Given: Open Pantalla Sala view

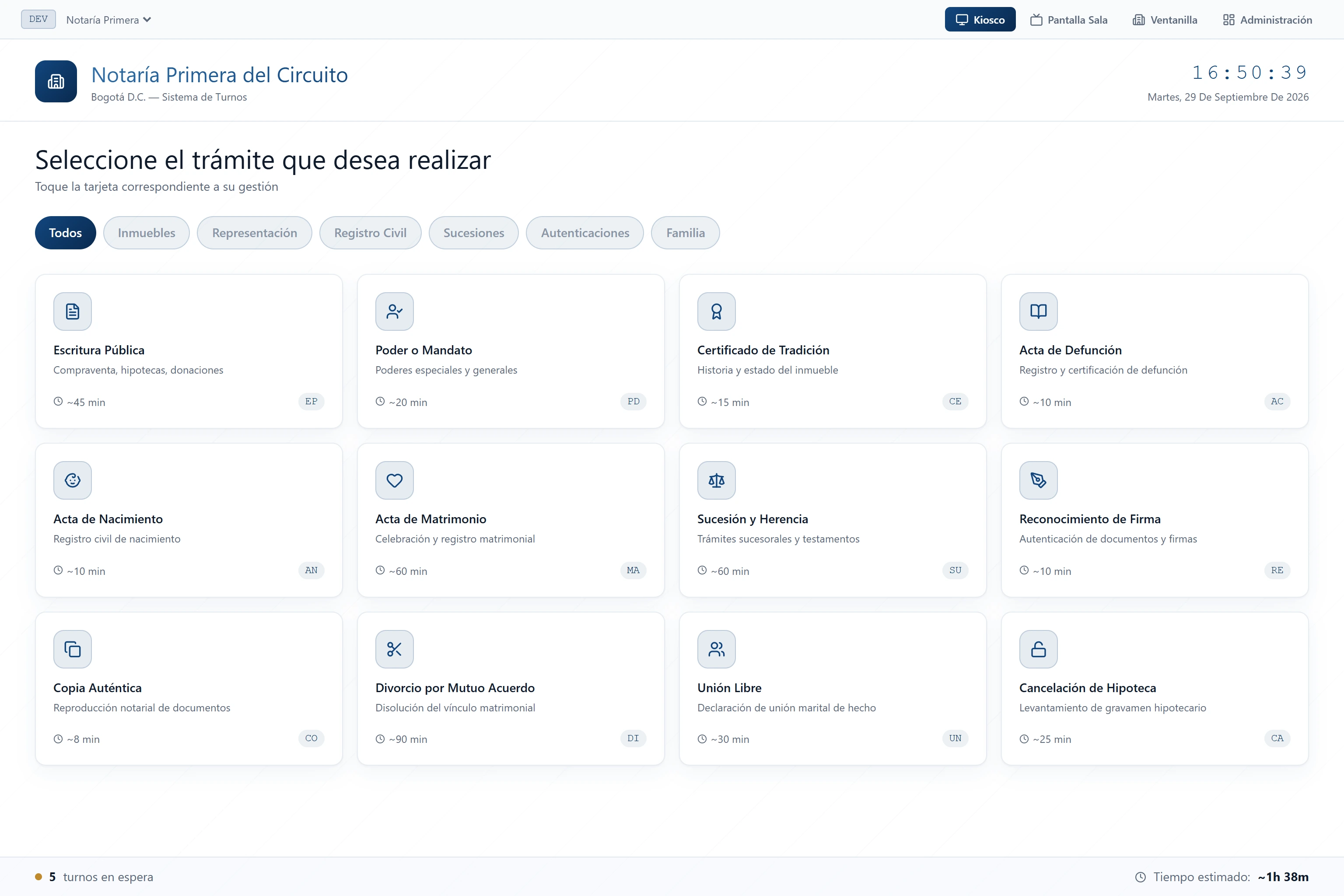Looking at the screenshot, I should point(1068,20).
